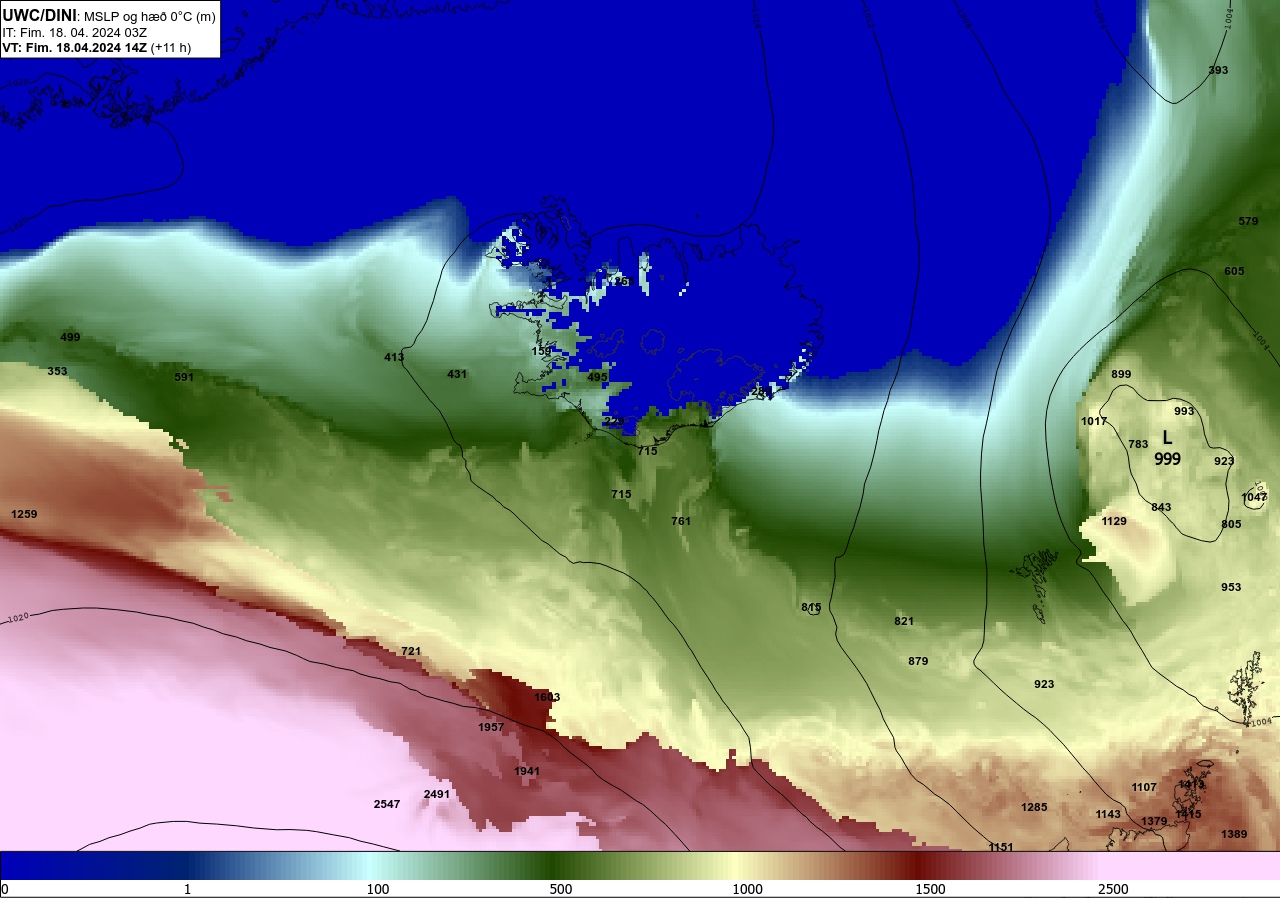Click the map value 1941
The height and width of the screenshot is (898, 1280).
(x=527, y=771)
